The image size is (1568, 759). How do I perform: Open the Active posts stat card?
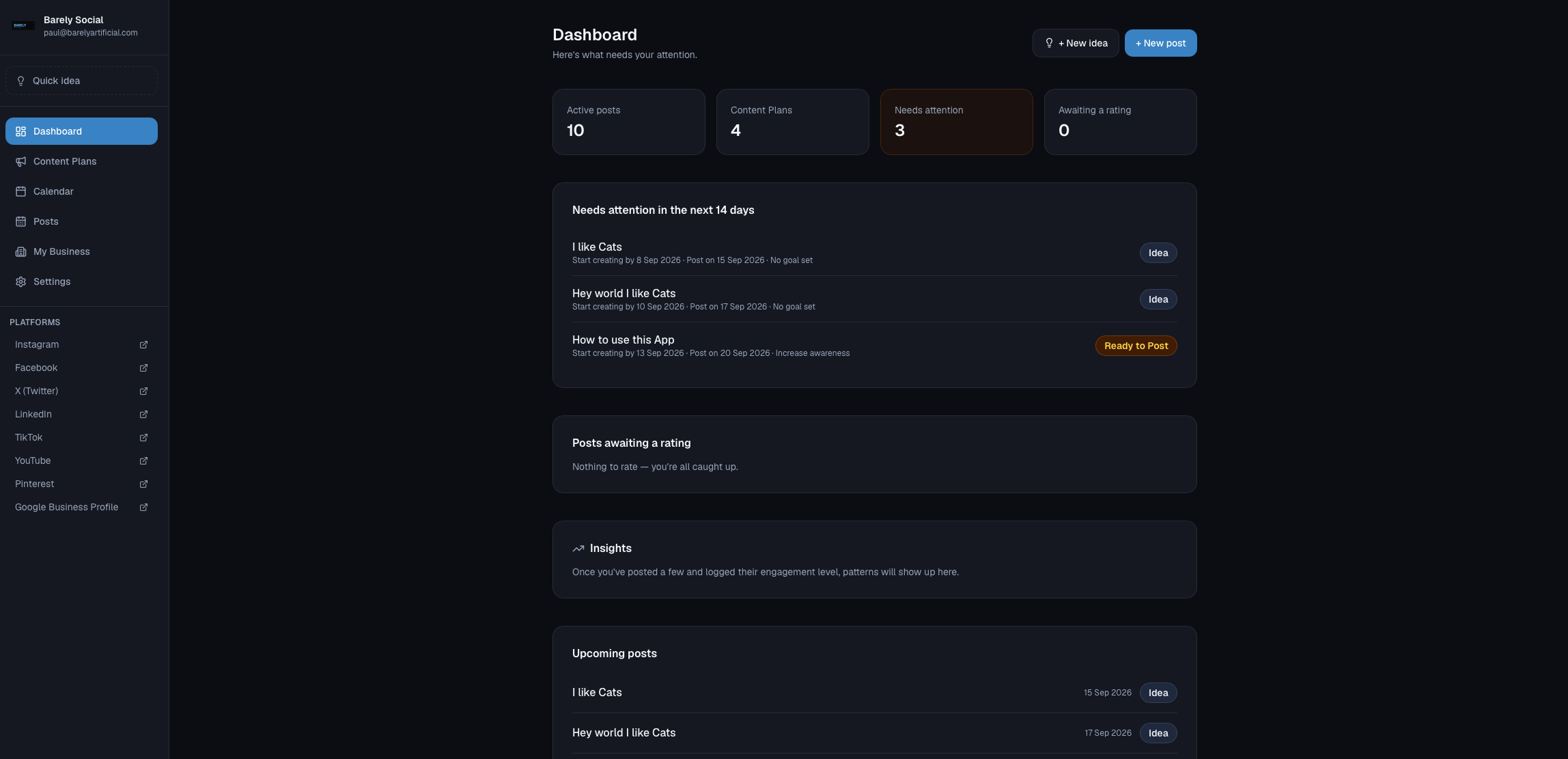pos(628,122)
